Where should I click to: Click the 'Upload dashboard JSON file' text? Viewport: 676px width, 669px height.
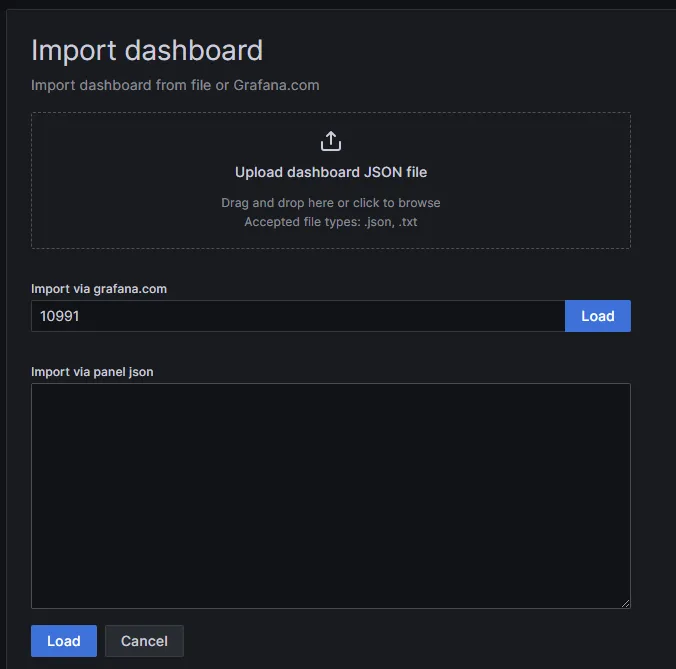[x=331, y=172]
